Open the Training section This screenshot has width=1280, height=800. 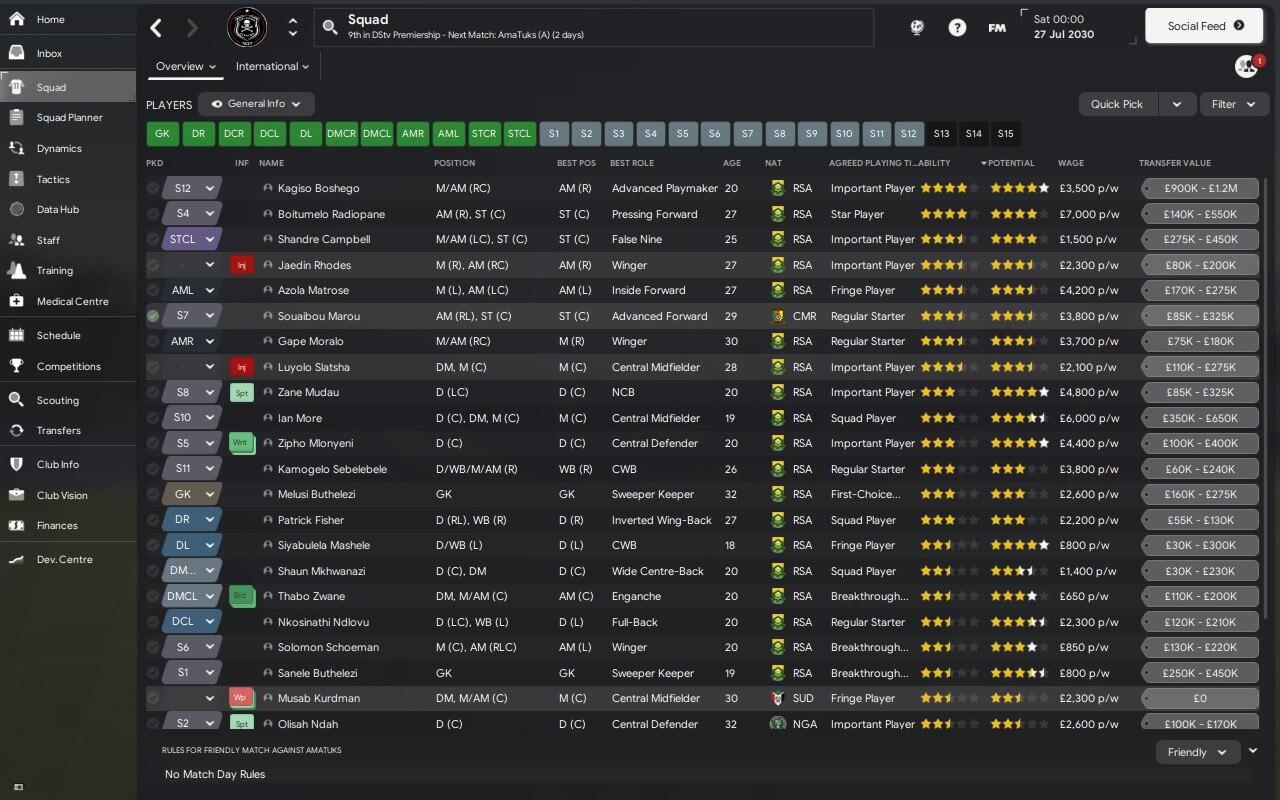[68, 270]
